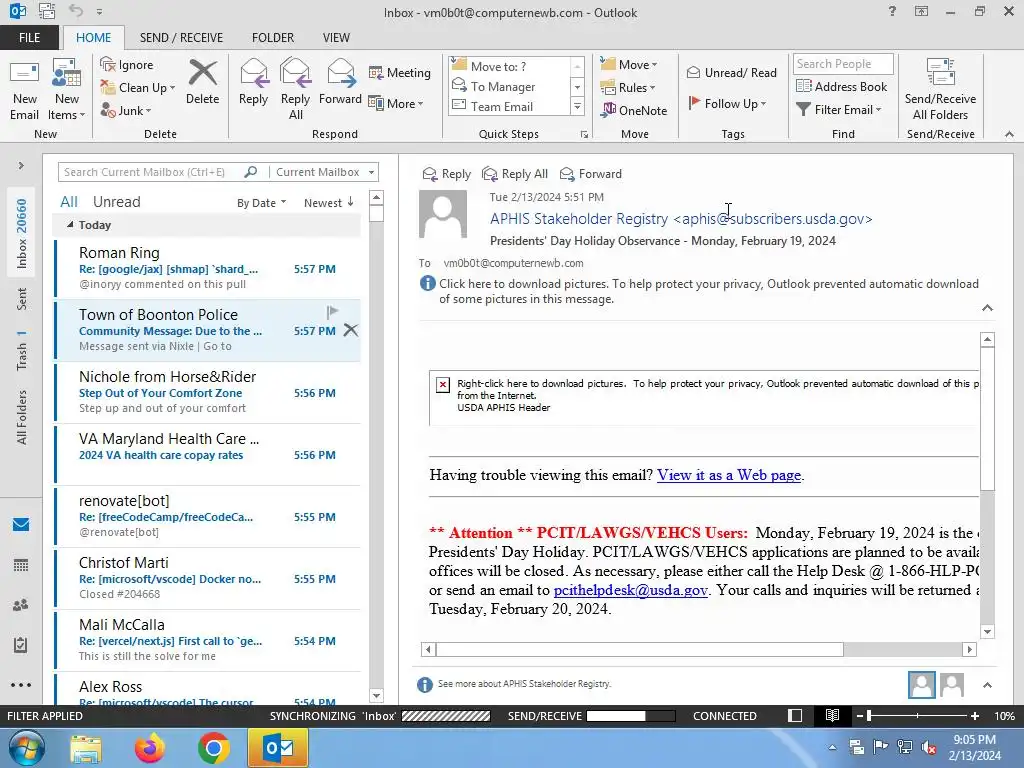The height and width of the screenshot is (768, 1024).
Task: Click the pcithelpdesk@usda.gov link
Action: (630, 590)
